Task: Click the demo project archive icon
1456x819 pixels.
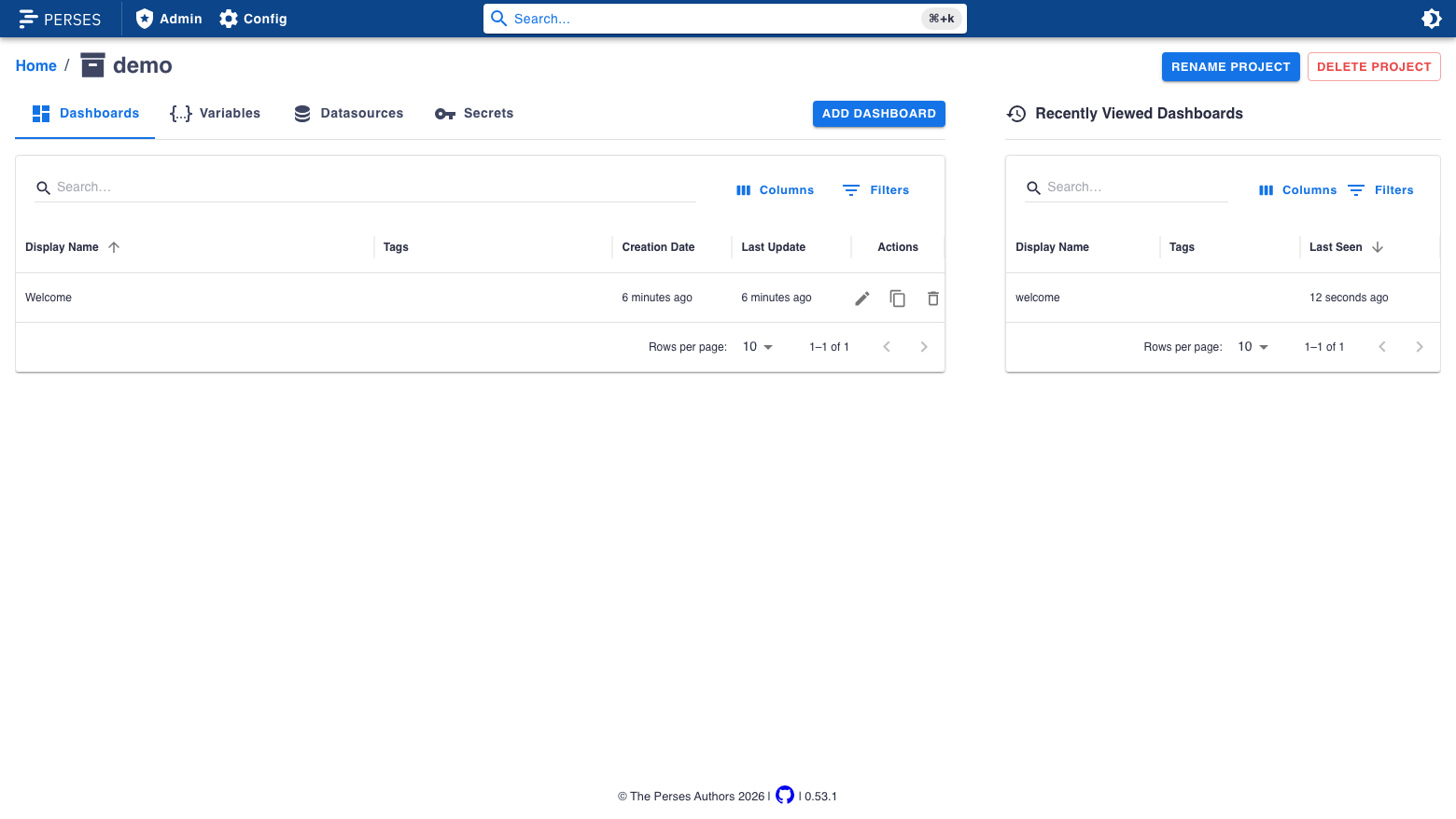Action: pyautogui.click(x=92, y=65)
